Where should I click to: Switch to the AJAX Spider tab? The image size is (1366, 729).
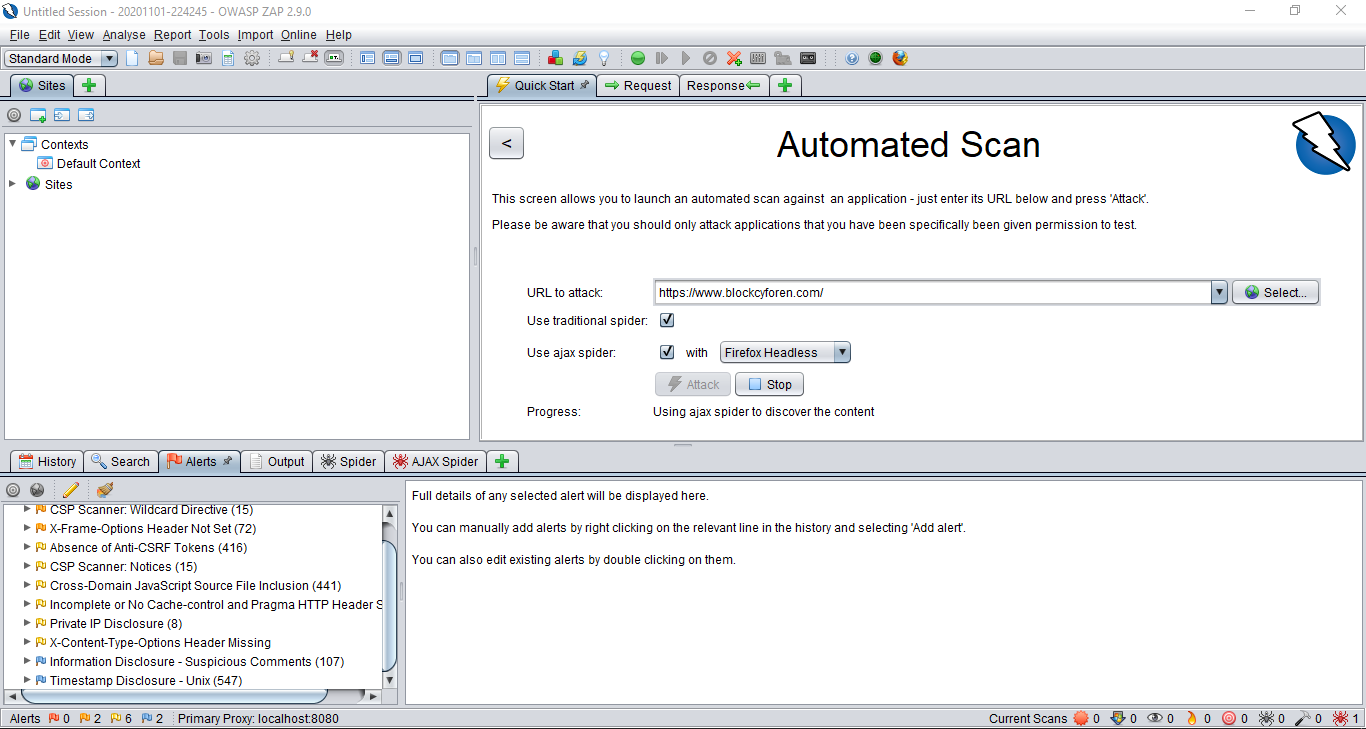coord(435,461)
